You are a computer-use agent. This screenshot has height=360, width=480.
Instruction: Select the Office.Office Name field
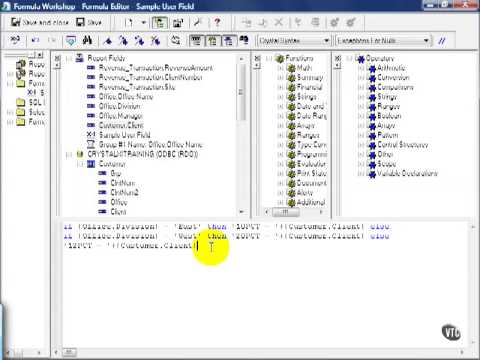(x=126, y=97)
